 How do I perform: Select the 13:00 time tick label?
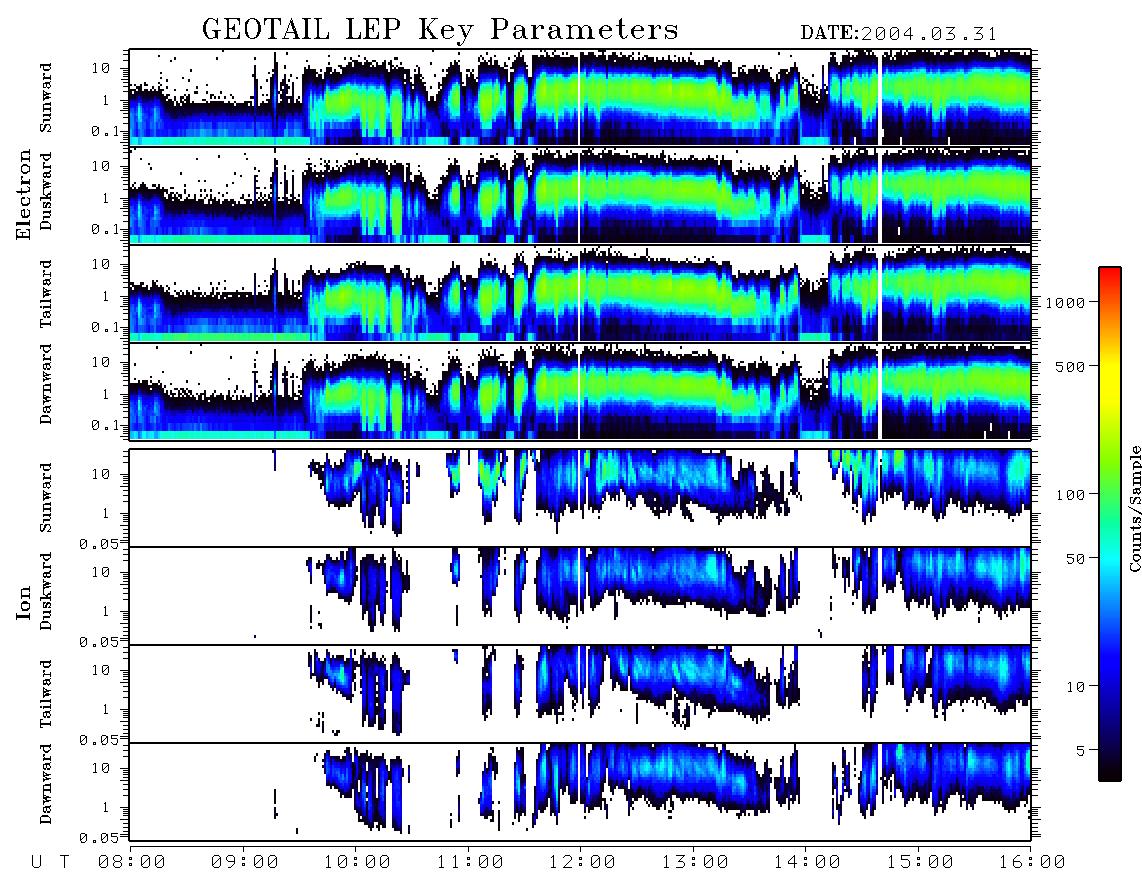point(695,863)
